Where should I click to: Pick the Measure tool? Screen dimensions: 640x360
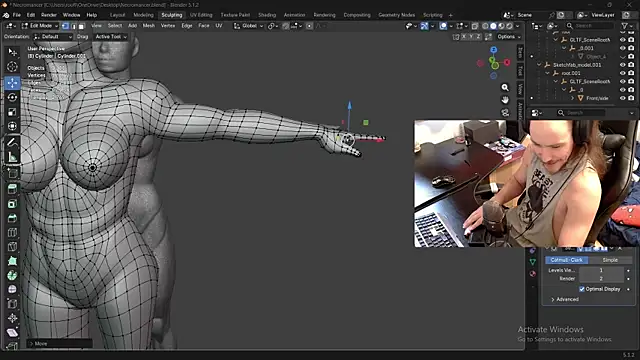[12, 157]
